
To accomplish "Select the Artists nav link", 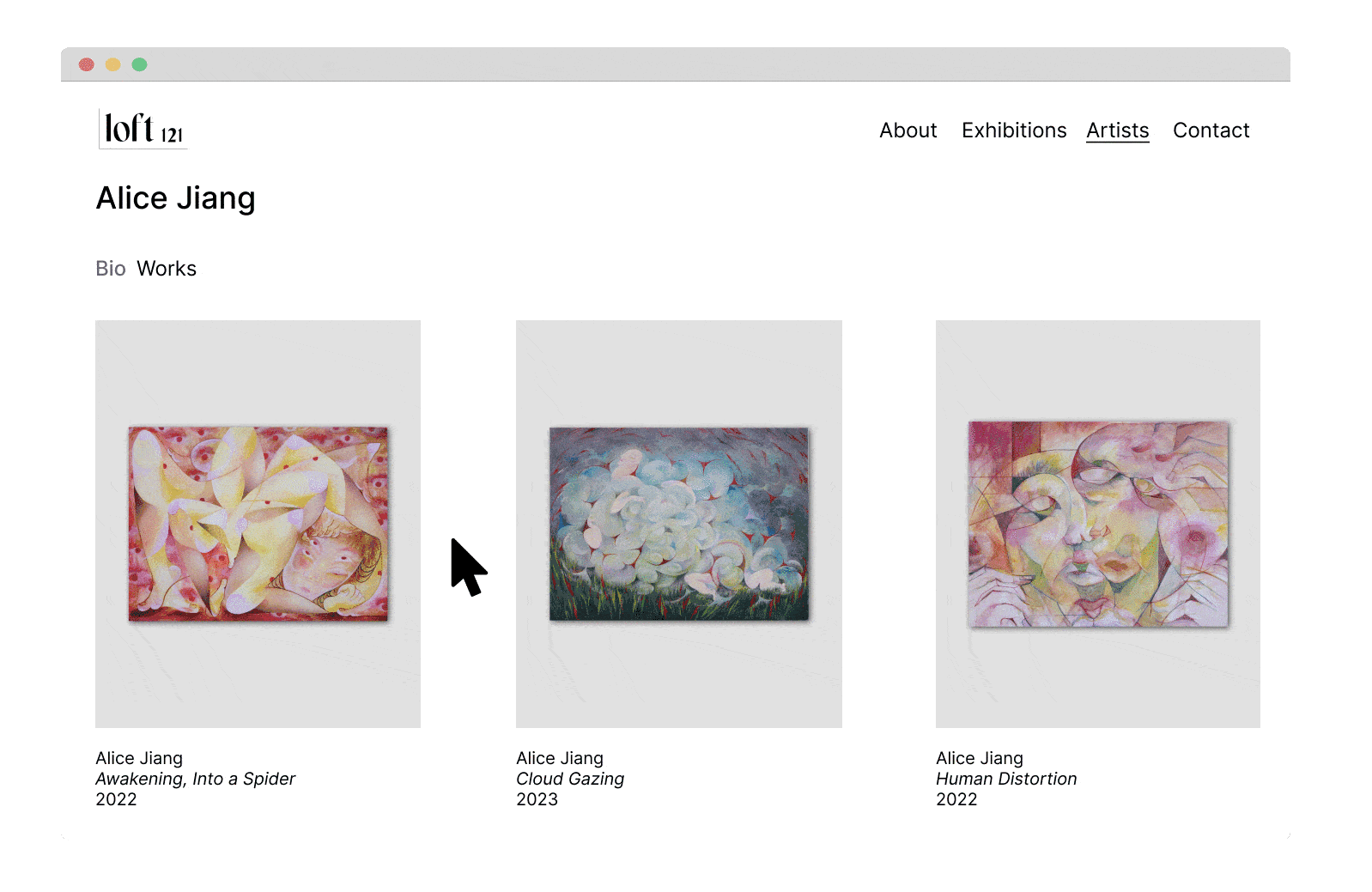I will 1117,130.
